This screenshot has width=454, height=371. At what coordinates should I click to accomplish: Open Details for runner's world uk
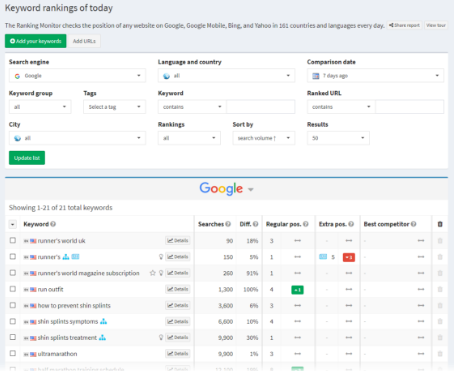tap(178, 240)
